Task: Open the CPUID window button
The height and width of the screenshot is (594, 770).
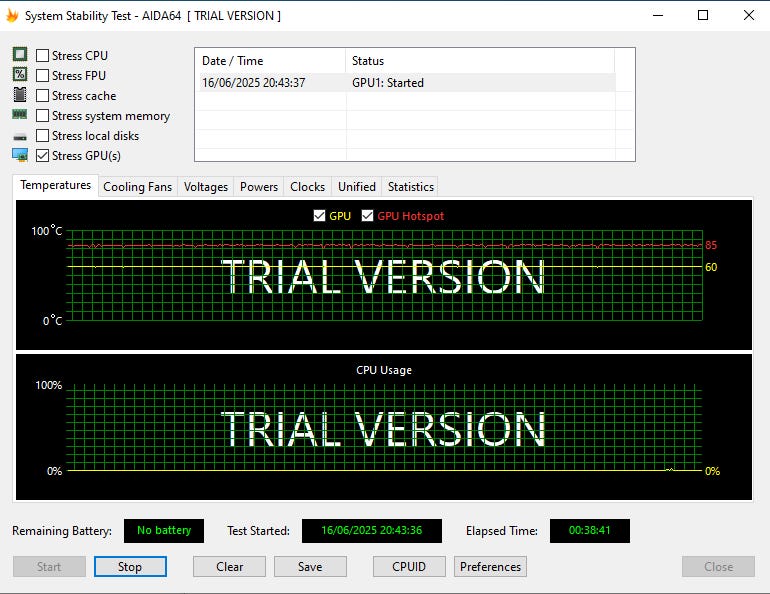Action: [x=409, y=567]
